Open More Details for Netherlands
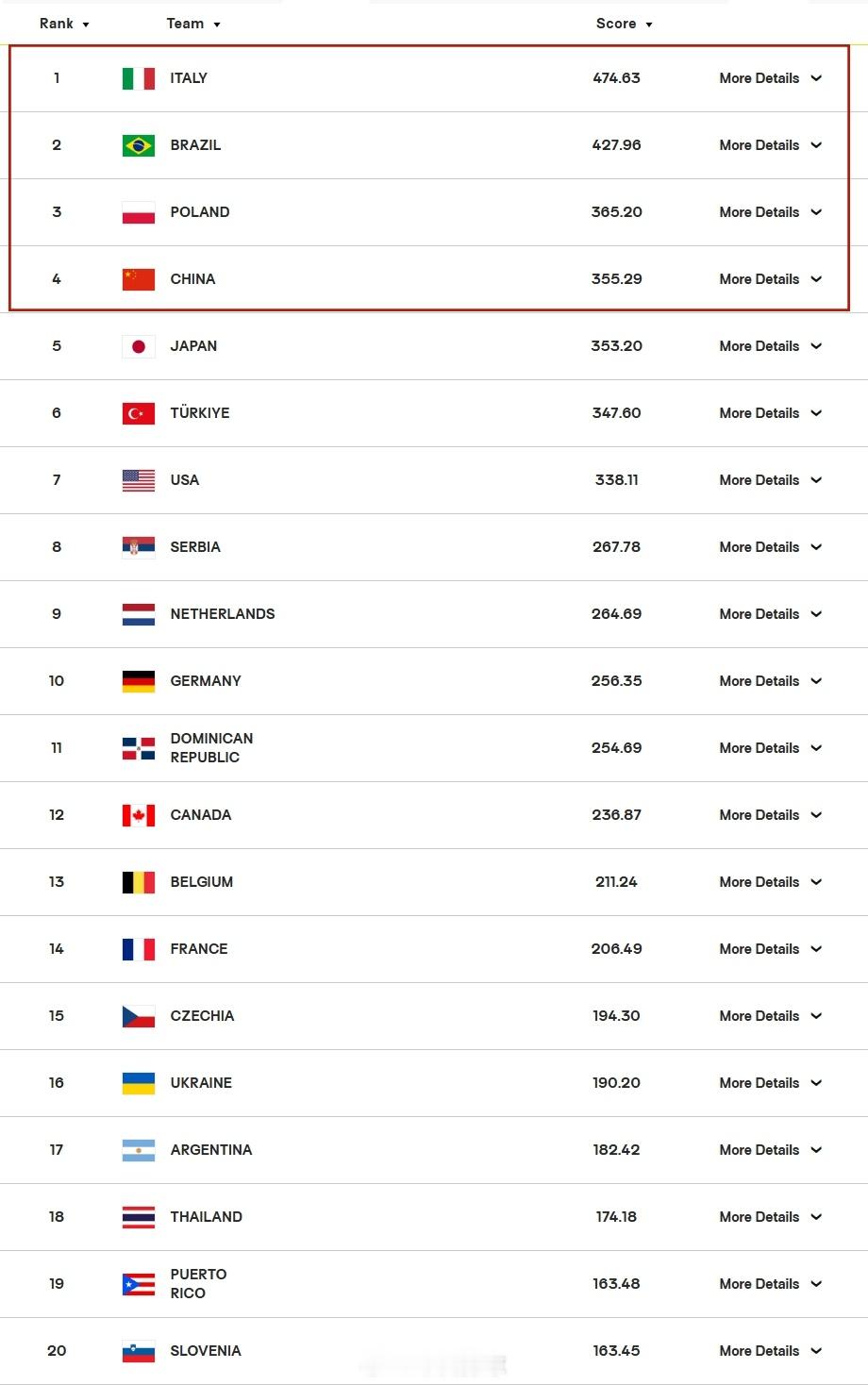Image resolution: width=868 pixels, height=1385 pixels. [771, 614]
